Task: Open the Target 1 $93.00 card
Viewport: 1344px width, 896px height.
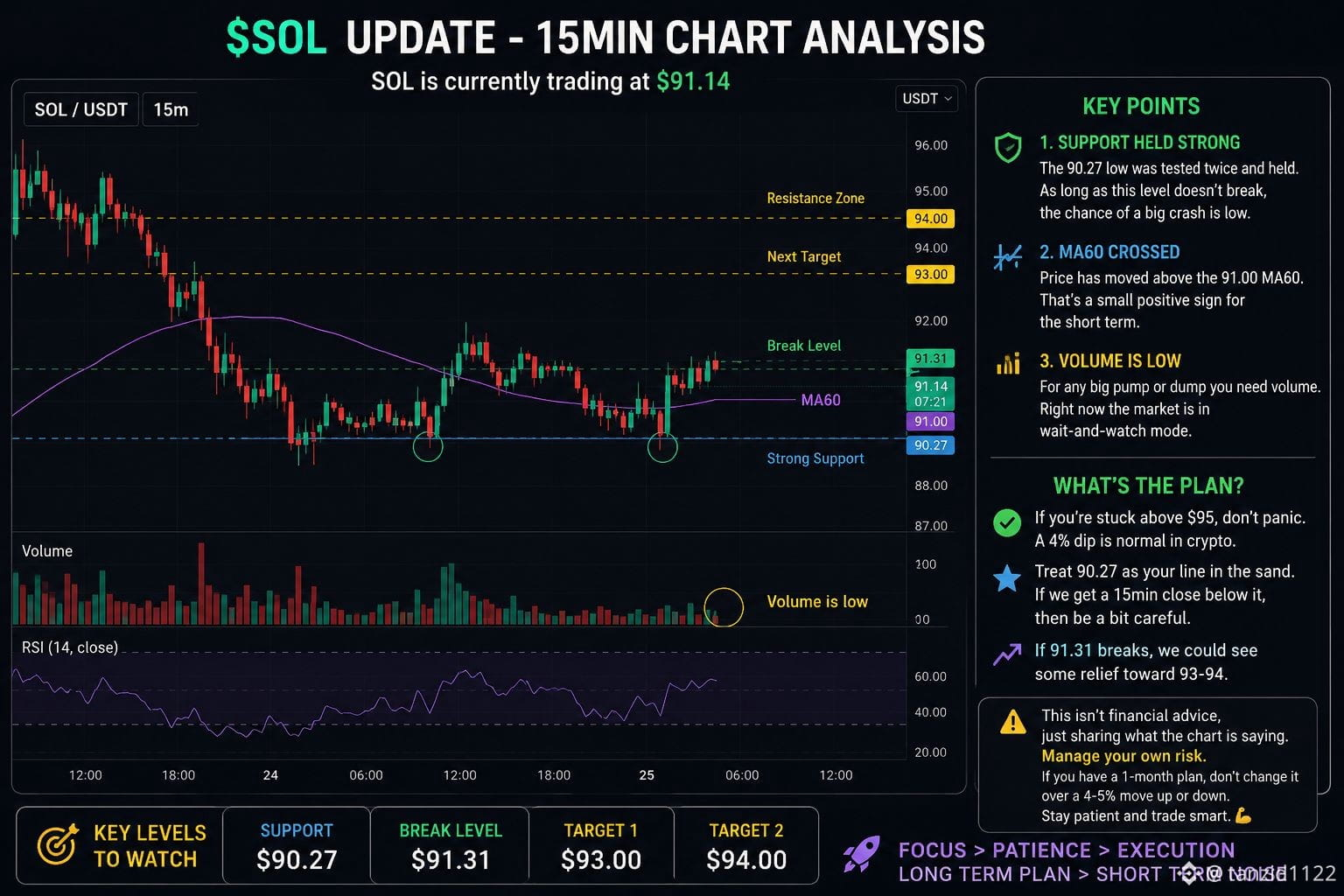Action: (x=601, y=846)
